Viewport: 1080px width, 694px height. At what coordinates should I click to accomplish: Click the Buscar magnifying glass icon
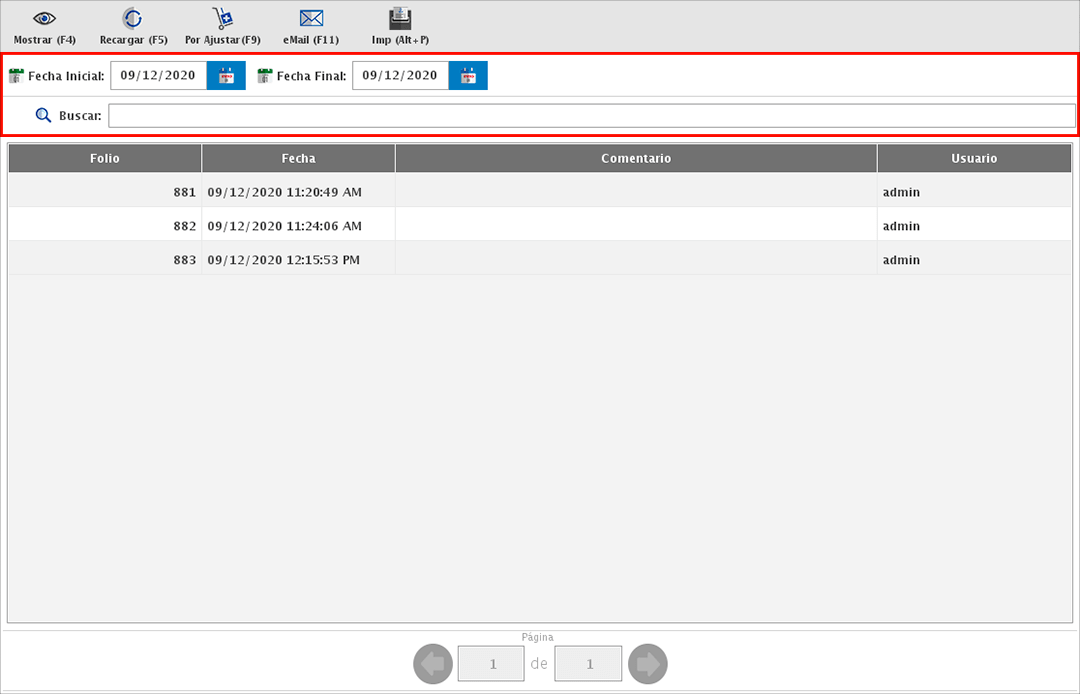point(43,116)
